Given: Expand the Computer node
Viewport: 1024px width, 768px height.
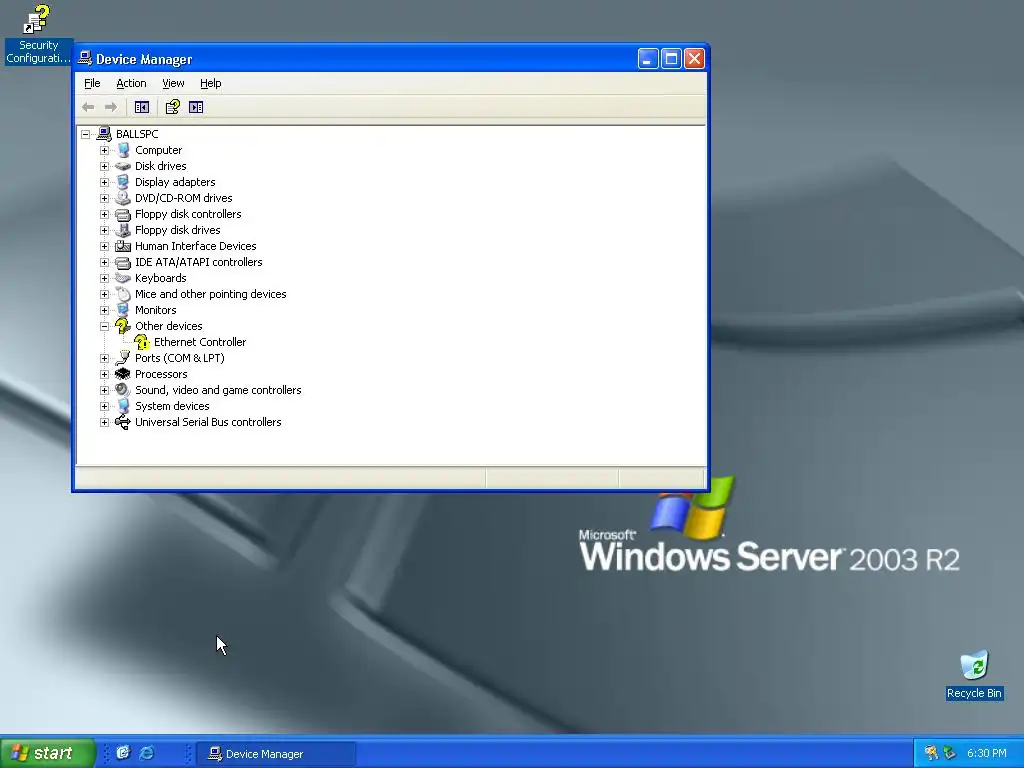Looking at the screenshot, I should point(104,150).
